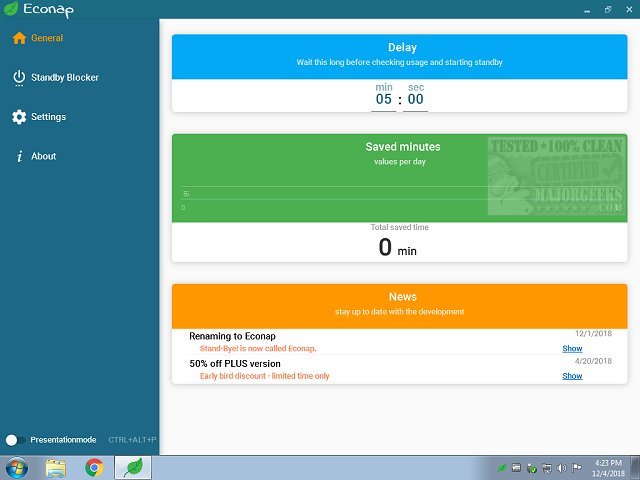Click the delay minutes field showing 05
Image resolution: width=640 pixels, height=480 pixels.
384,99
